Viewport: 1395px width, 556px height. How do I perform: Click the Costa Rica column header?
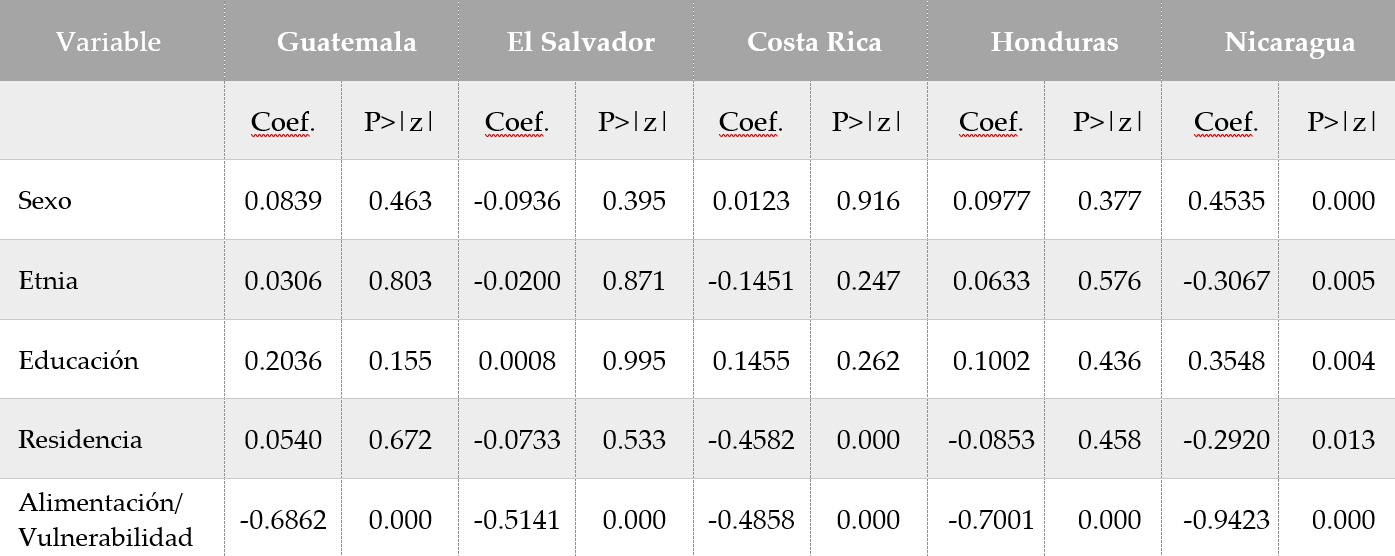tap(814, 42)
